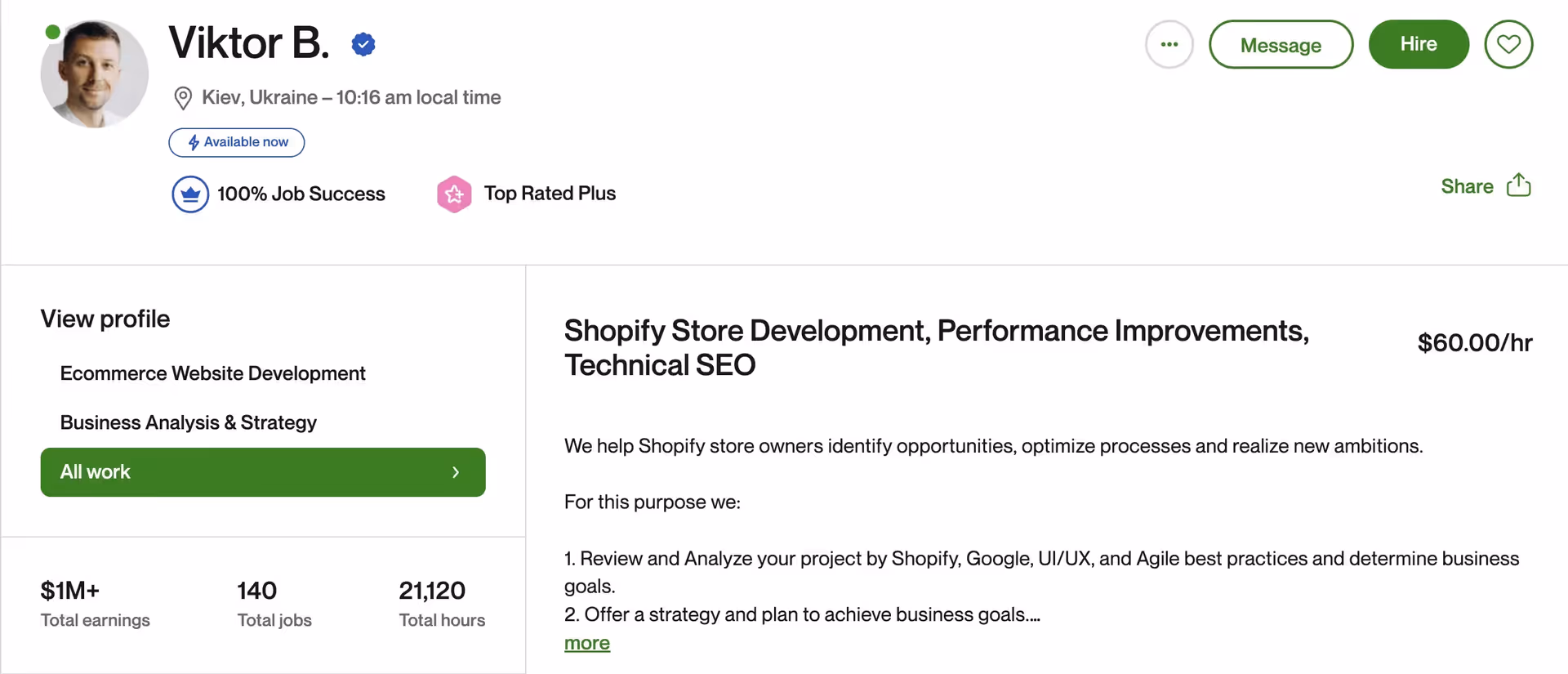Viewport: 1568px width, 674px height.
Task: Click the share upload arrow icon
Action: pos(1518,185)
